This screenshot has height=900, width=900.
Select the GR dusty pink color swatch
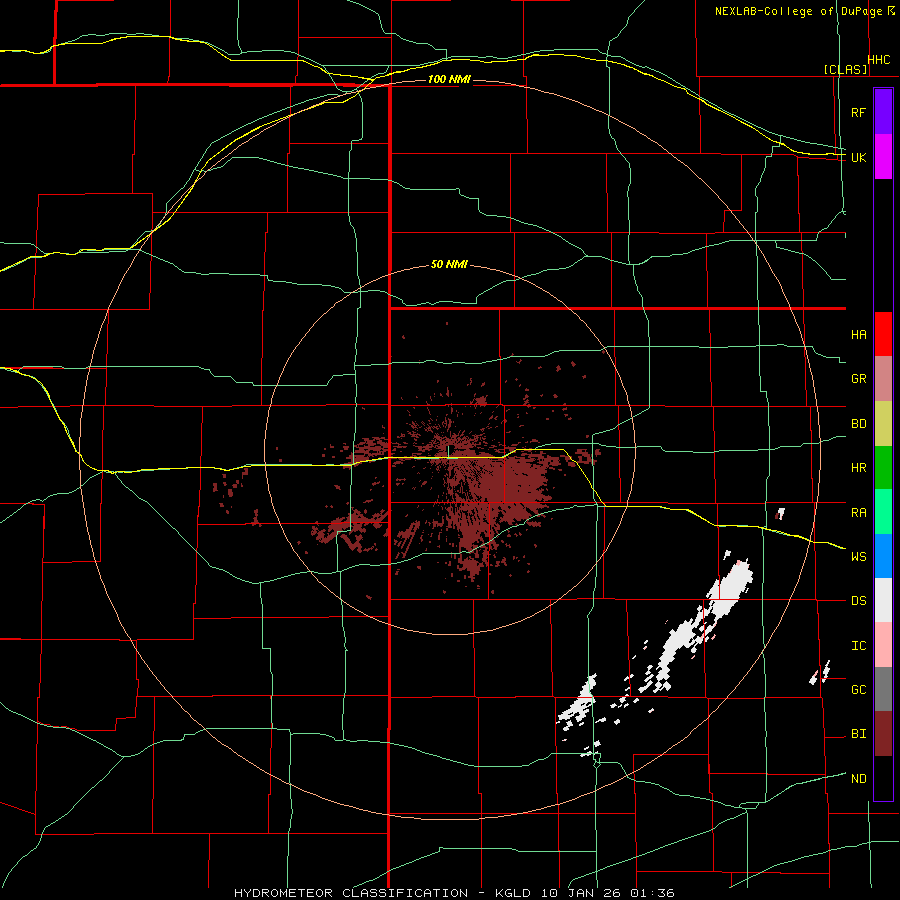(883, 379)
